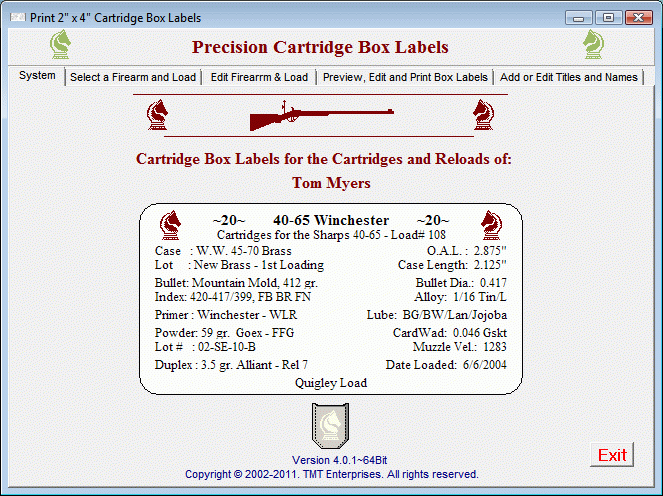Open the Edit Firearrm & Load tab

click(x=259, y=77)
